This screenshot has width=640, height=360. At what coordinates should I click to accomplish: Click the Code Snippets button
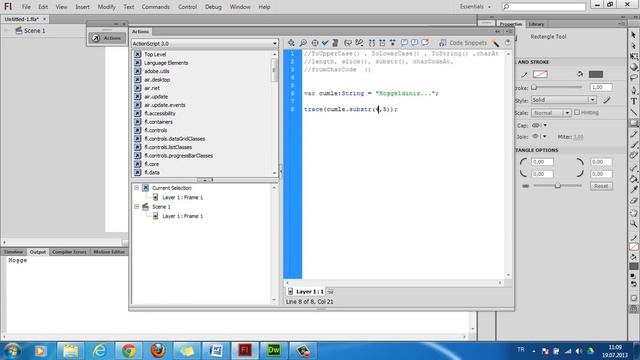coord(463,43)
